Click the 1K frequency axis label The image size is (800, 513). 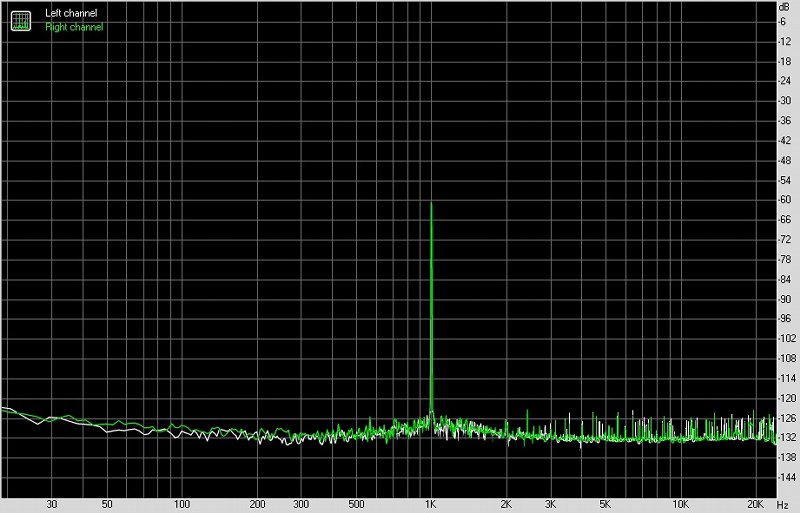click(431, 504)
